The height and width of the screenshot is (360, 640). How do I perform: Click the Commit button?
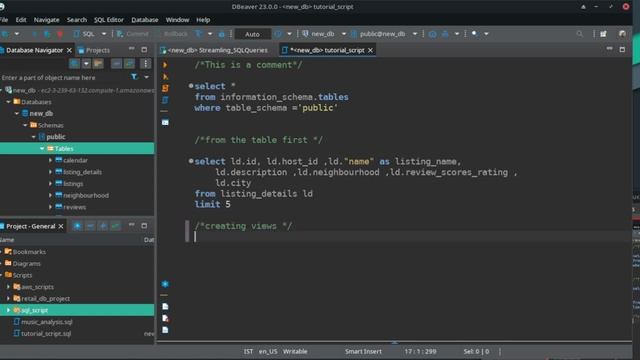click(x=133, y=34)
